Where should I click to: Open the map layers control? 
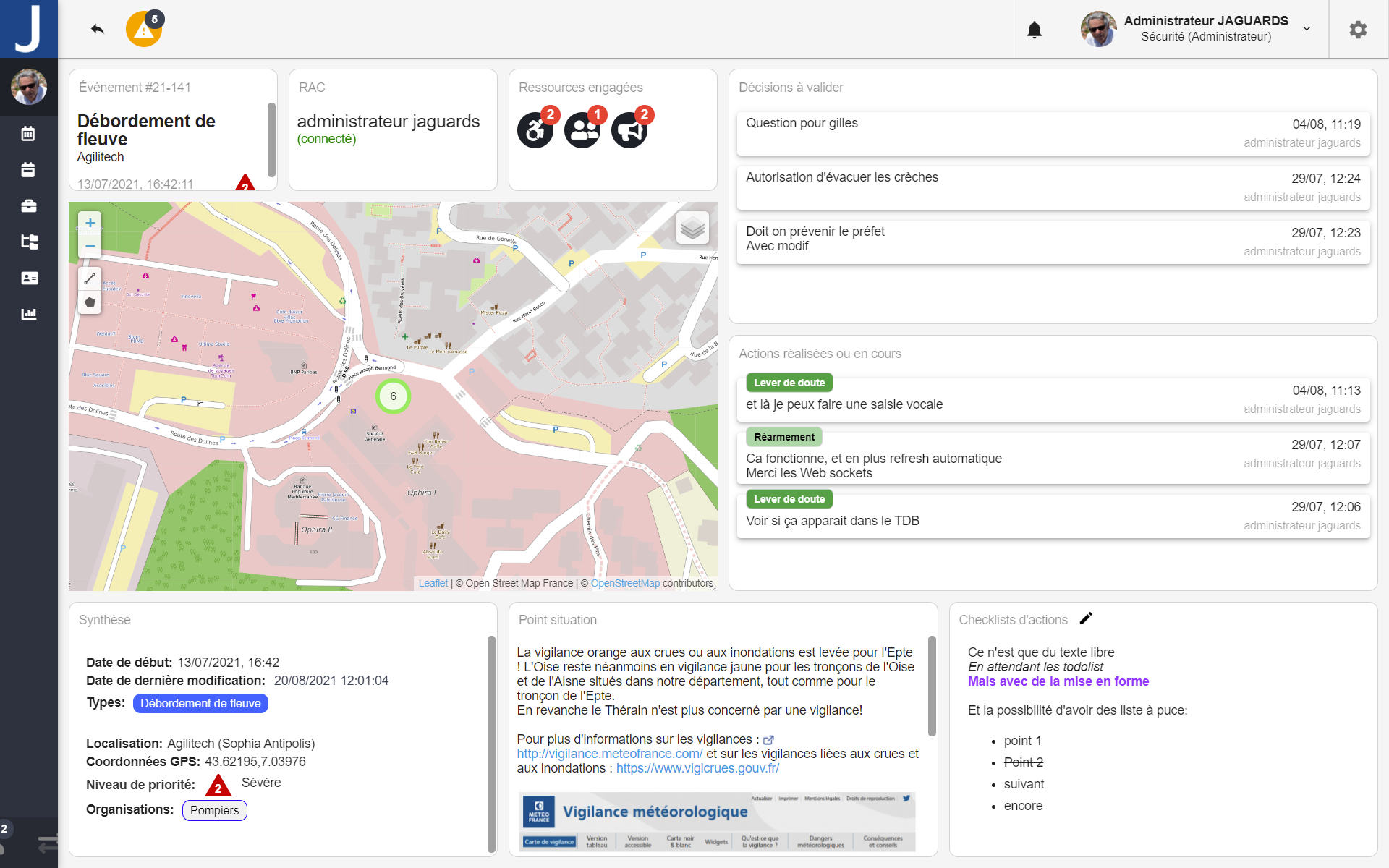click(692, 228)
